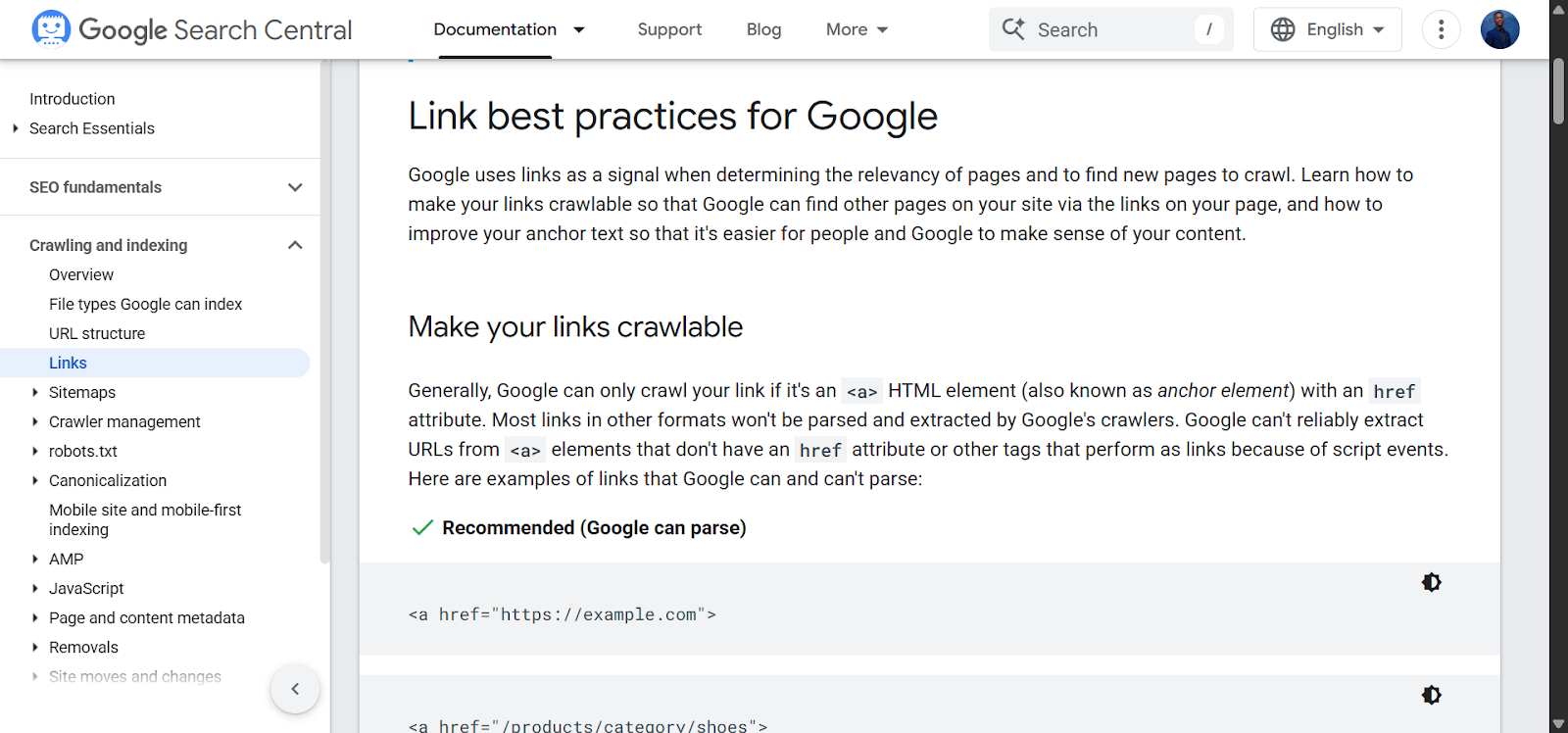Open the Overview sidebar link
Viewport: 1568px width, 733px height.
[x=81, y=274]
